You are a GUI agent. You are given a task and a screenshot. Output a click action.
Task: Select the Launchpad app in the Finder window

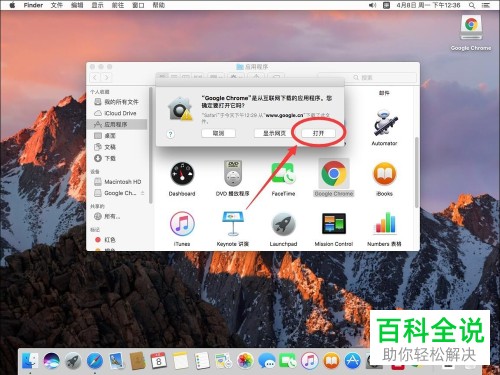[283, 224]
